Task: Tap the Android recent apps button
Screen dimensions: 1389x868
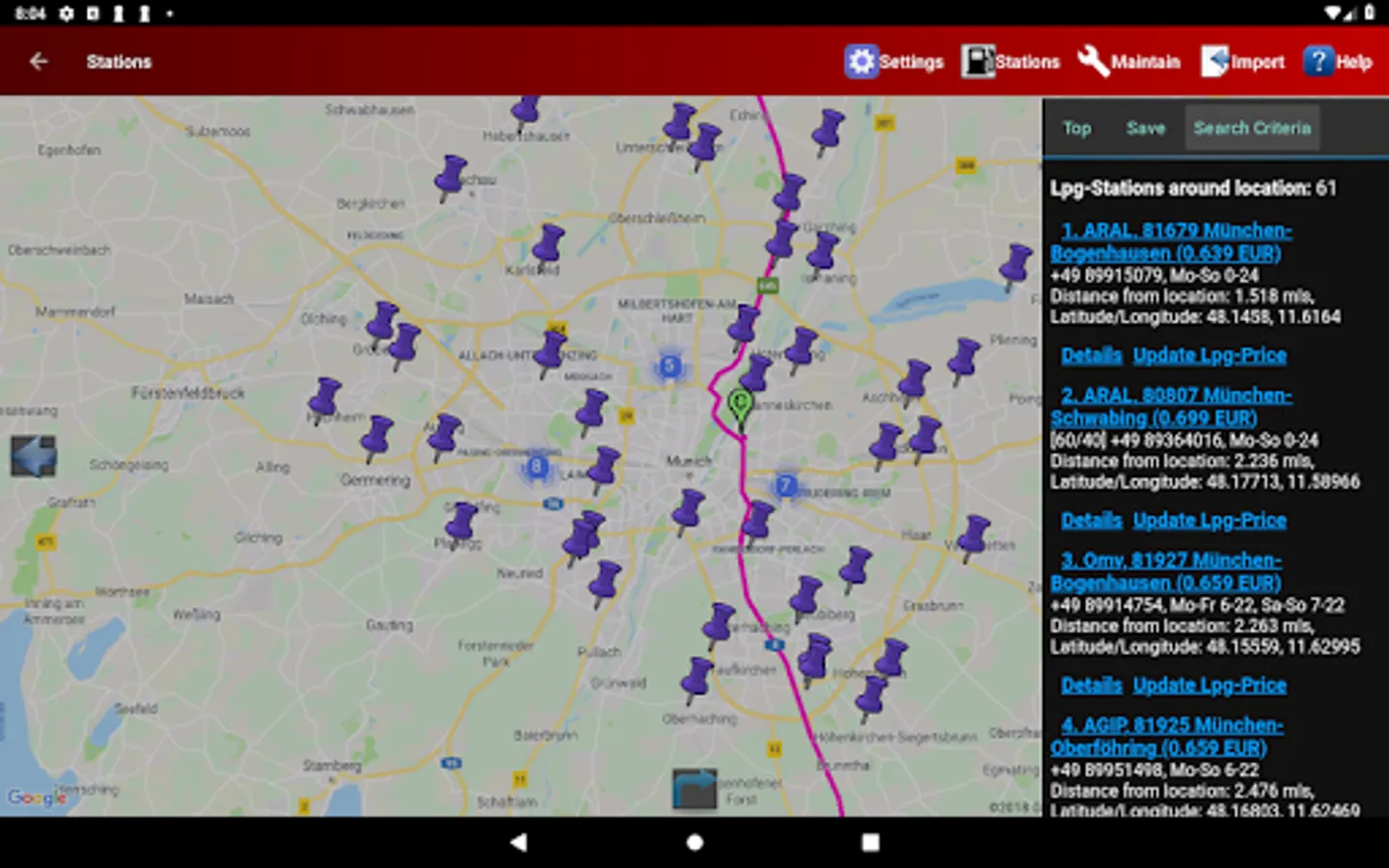Action: click(870, 842)
